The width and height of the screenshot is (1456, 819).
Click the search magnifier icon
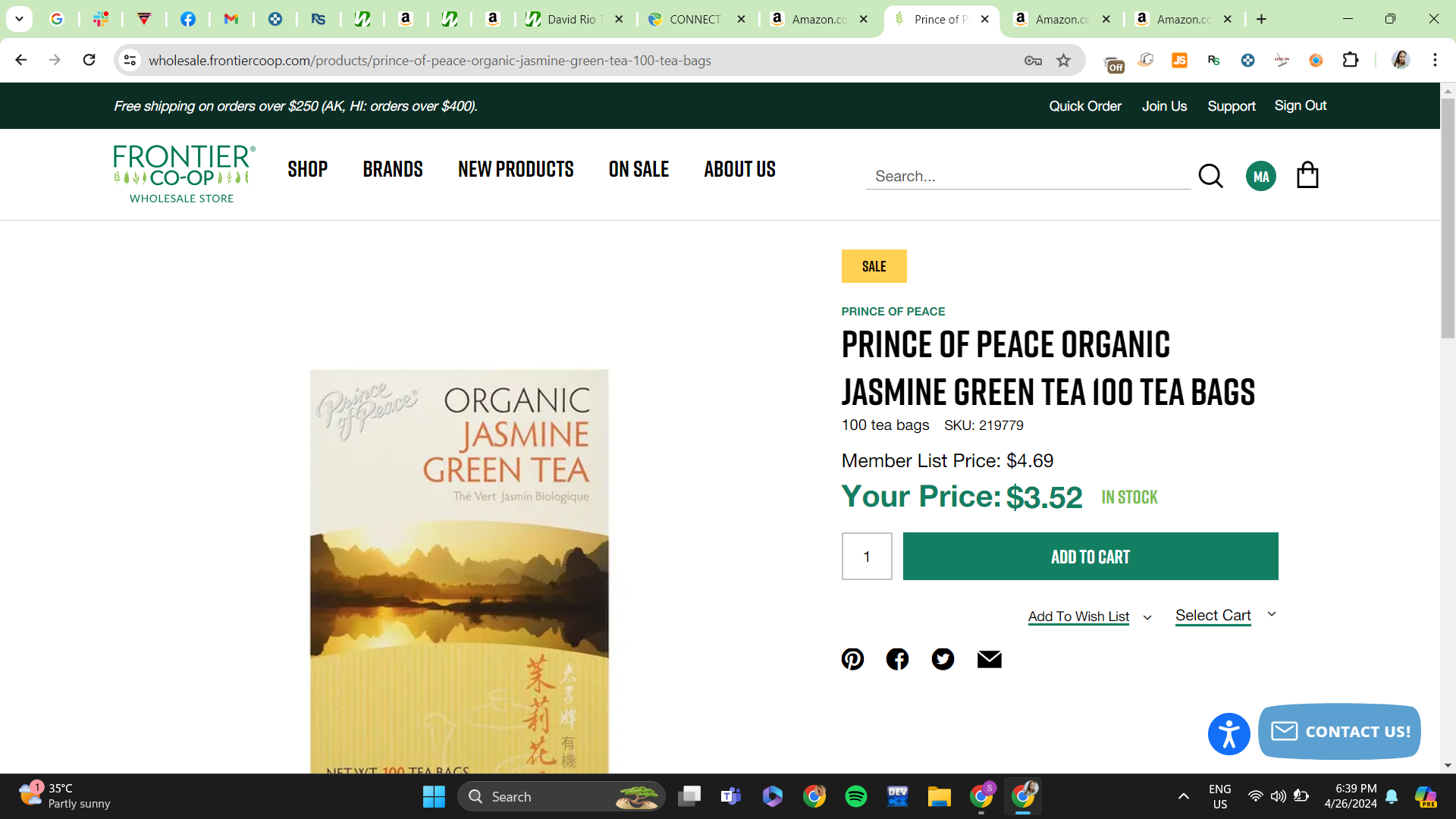1210,176
